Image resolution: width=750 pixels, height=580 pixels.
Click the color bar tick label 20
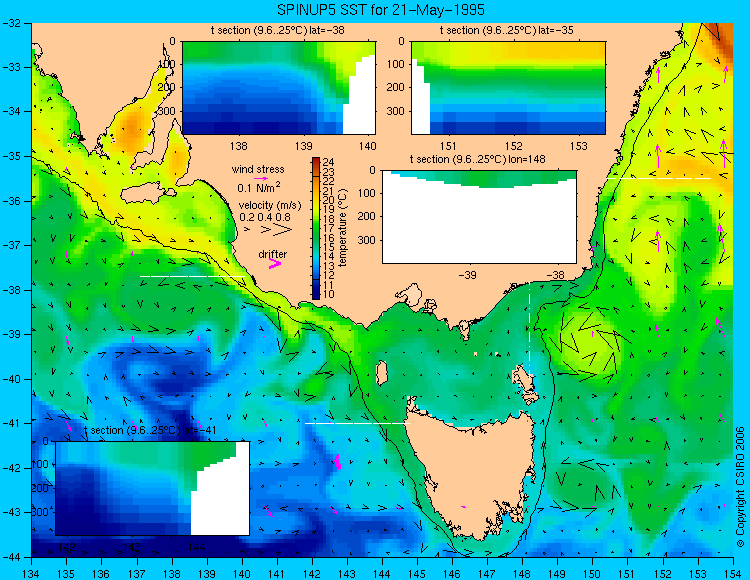[328, 199]
